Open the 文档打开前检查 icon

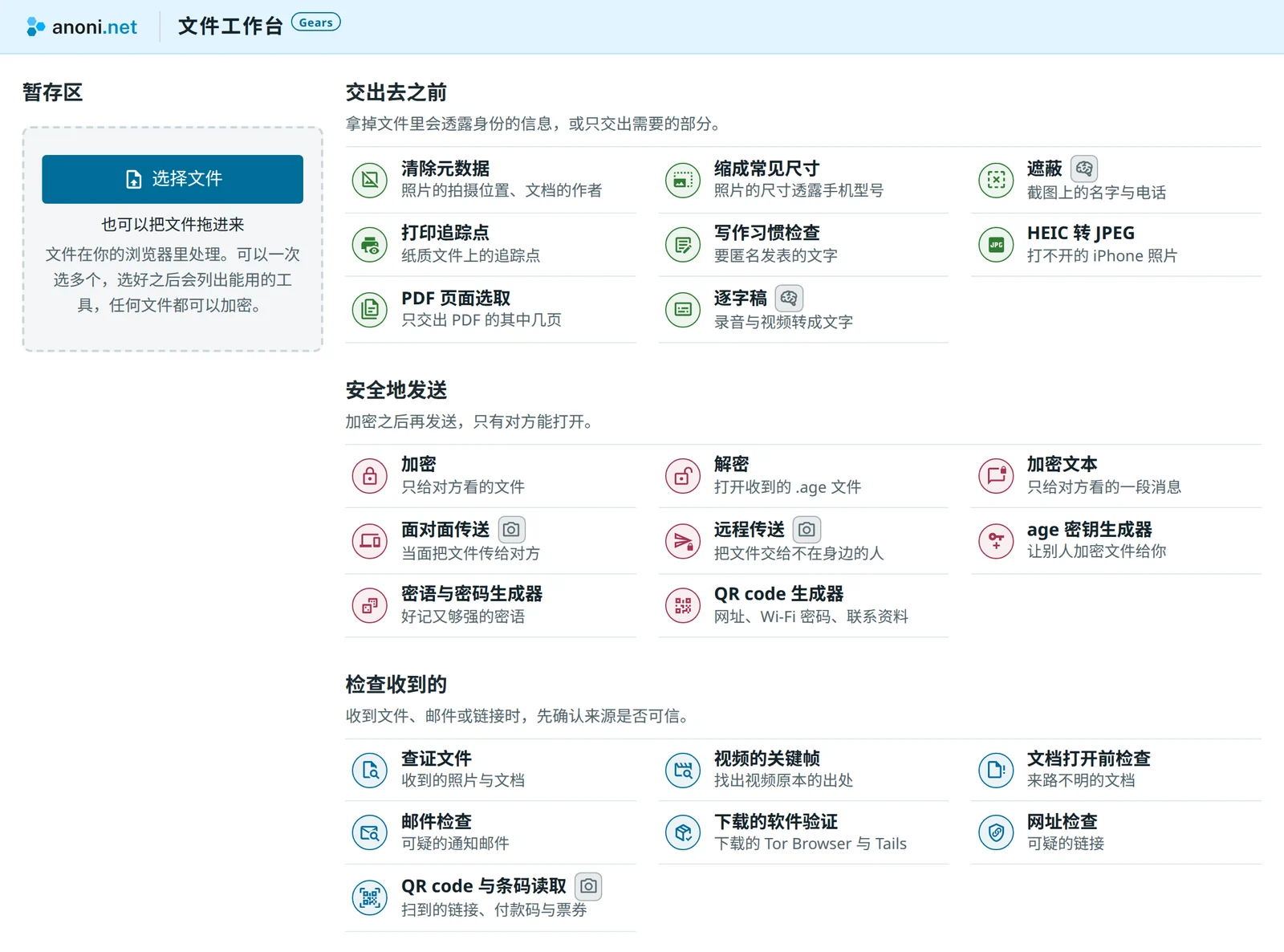pyautogui.click(x=996, y=771)
